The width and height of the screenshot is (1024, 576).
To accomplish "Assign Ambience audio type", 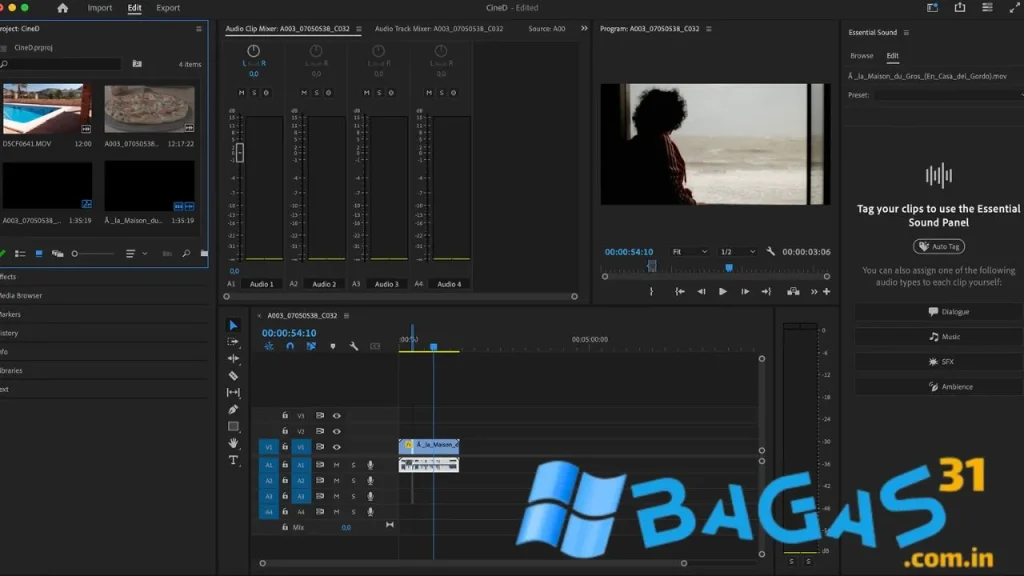I will click(938, 387).
